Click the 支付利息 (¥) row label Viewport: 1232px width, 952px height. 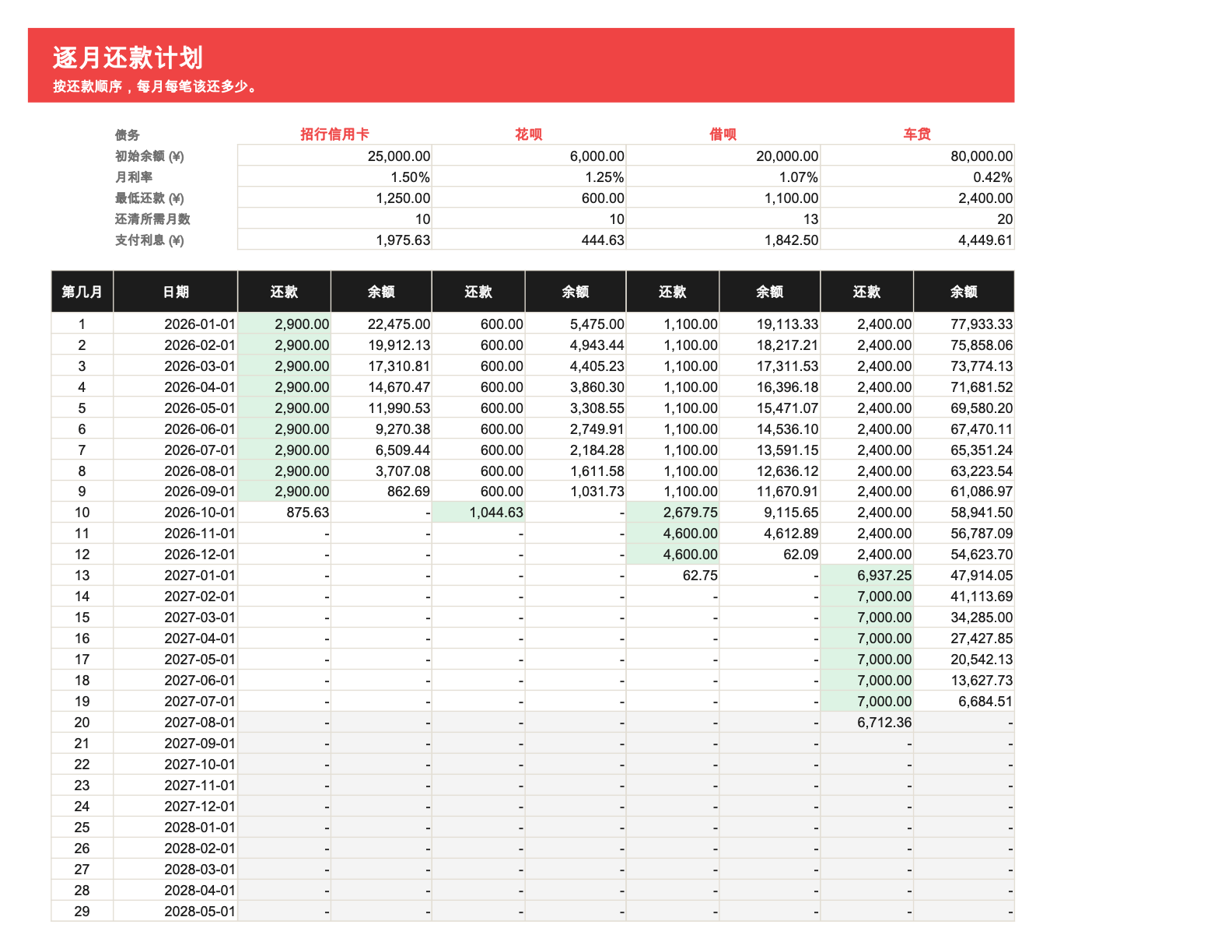[149, 240]
